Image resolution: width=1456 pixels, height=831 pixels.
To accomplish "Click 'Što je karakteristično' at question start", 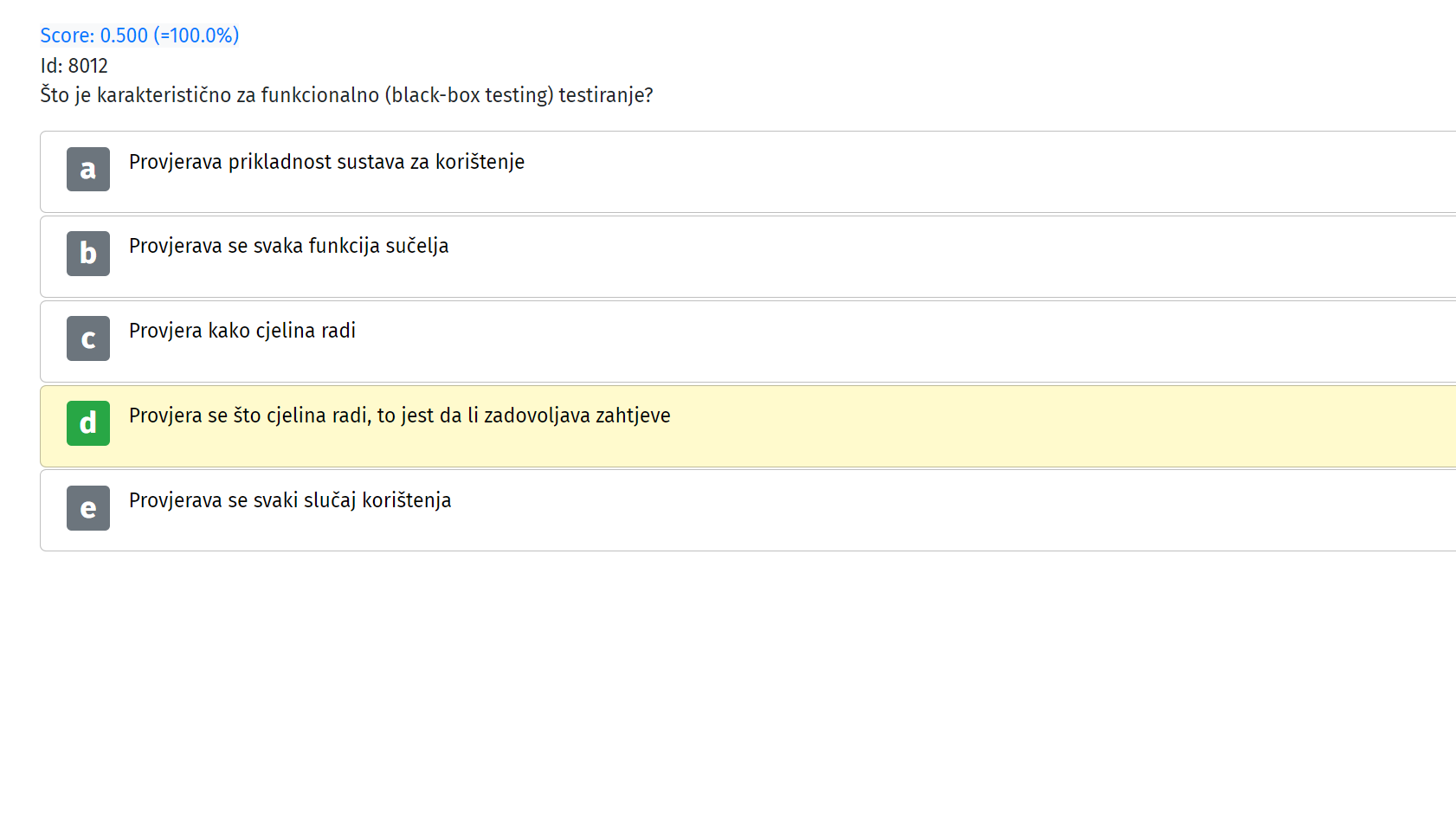I will click(x=136, y=95).
